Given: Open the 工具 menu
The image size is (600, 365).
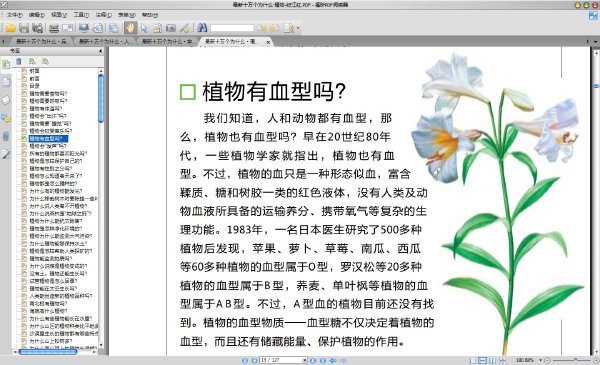Looking at the screenshot, I should tap(81, 15).
